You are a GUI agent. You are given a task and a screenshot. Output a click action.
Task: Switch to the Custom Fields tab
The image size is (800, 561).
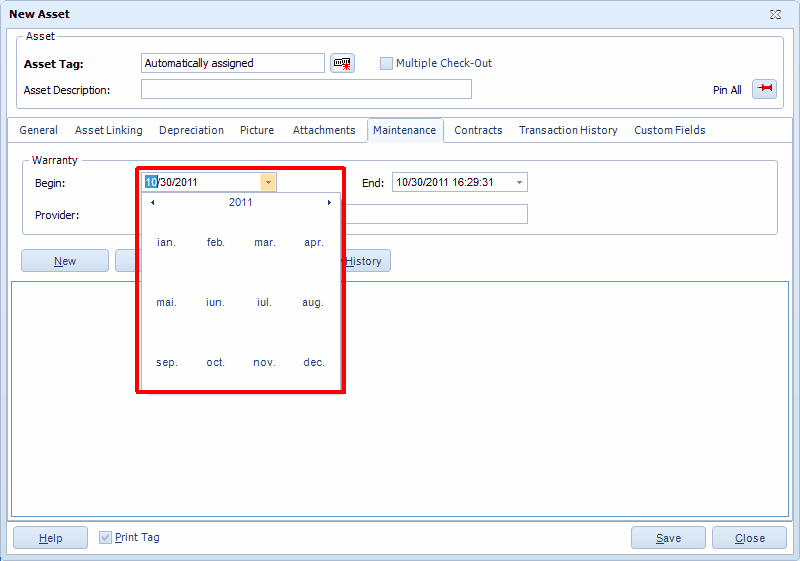tap(669, 130)
